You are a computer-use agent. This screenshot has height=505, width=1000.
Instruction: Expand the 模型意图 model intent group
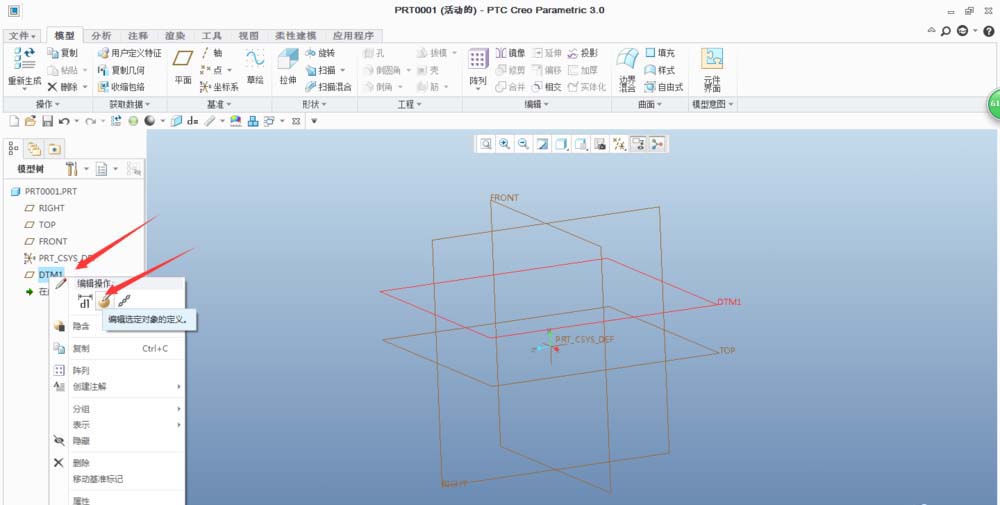tap(712, 104)
